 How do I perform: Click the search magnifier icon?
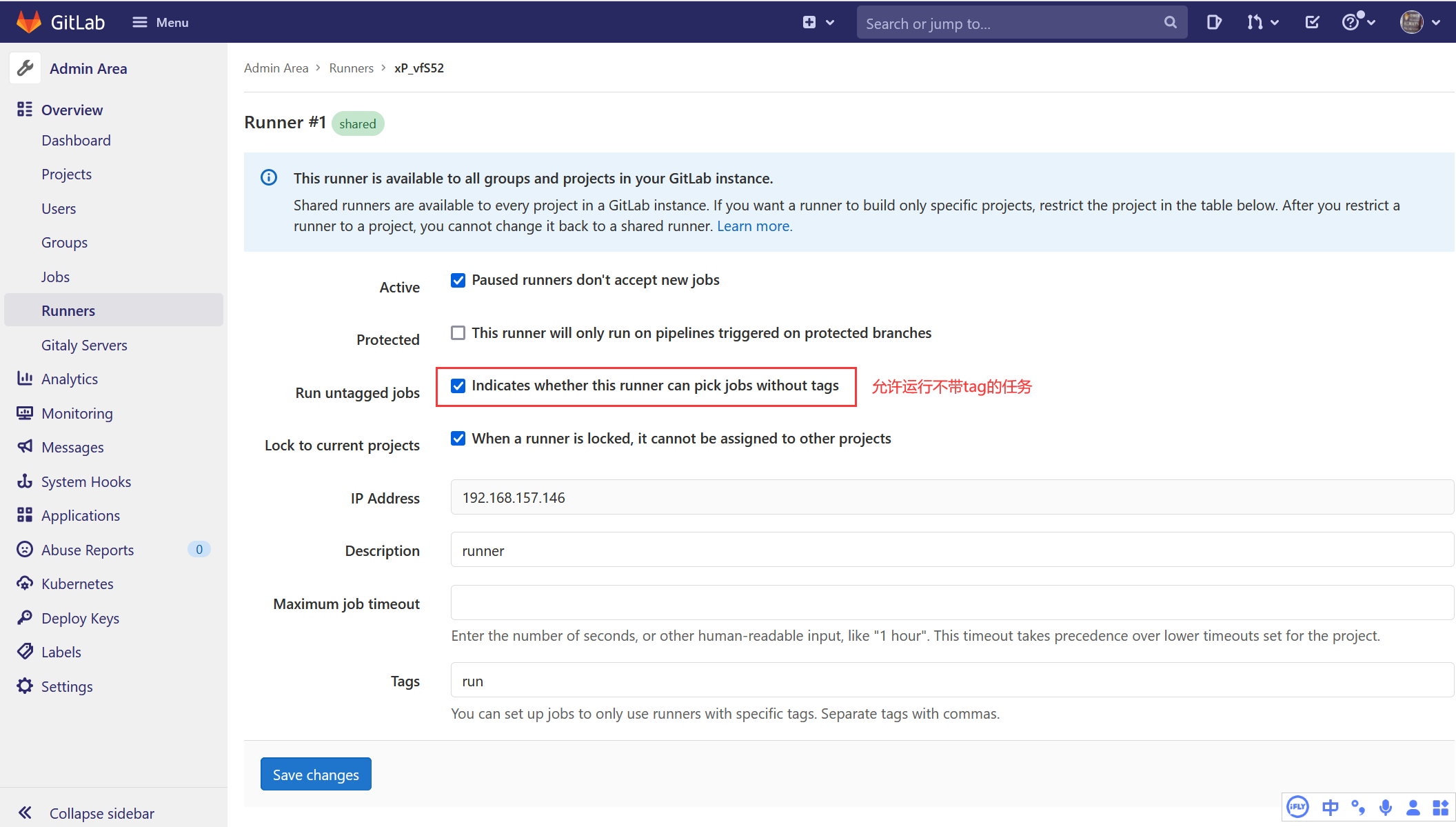1170,23
